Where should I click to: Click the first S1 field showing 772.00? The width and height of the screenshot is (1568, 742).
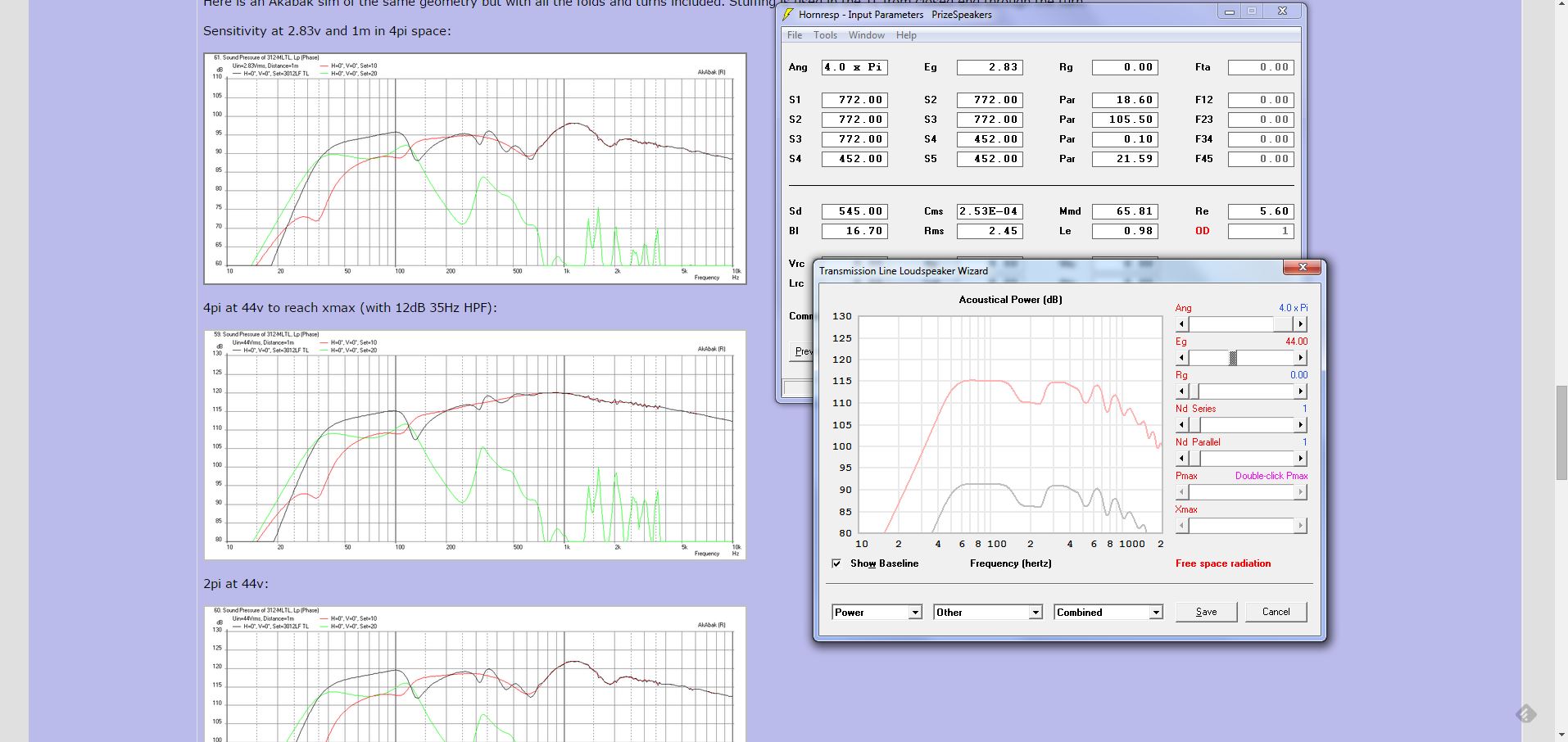(854, 100)
